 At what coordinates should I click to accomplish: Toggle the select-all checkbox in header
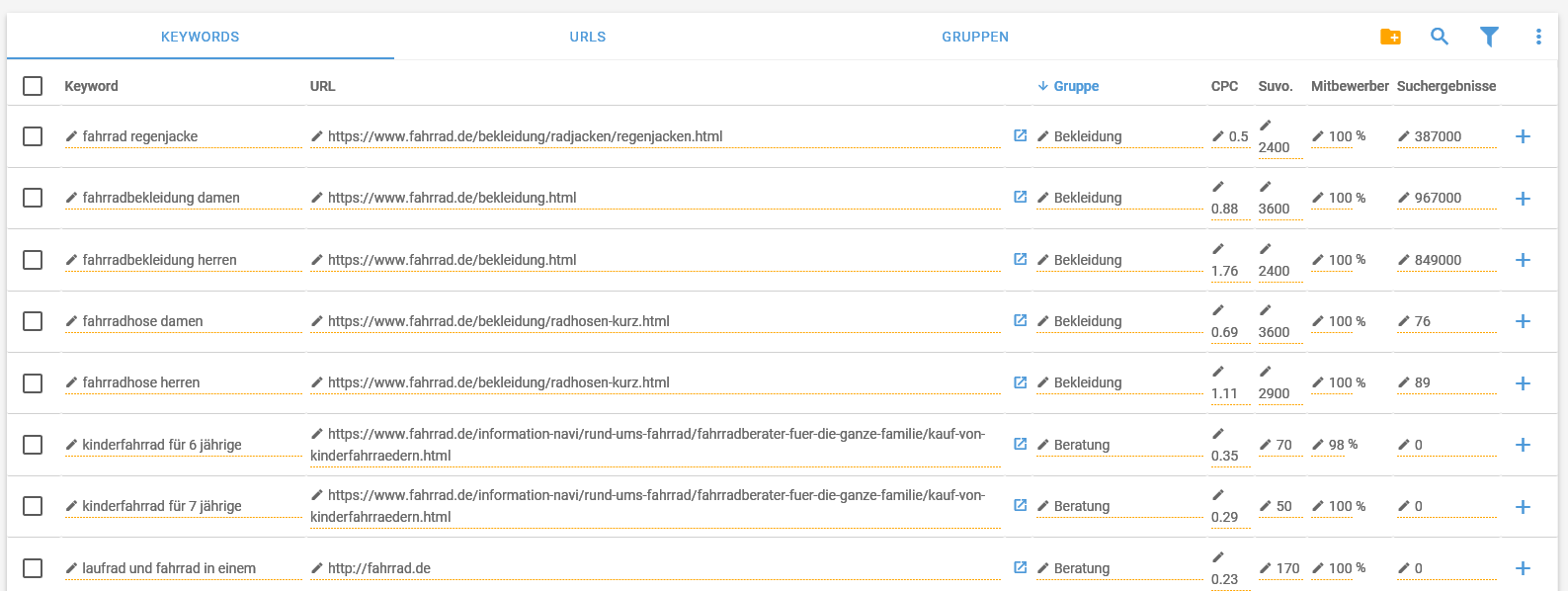pos(33,86)
